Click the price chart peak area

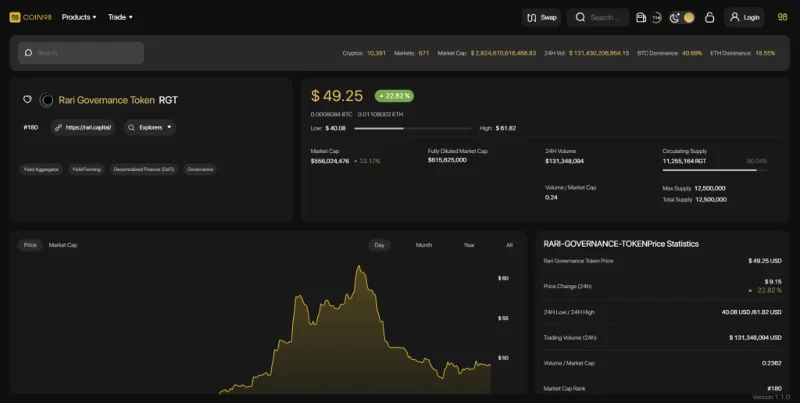(x=359, y=268)
